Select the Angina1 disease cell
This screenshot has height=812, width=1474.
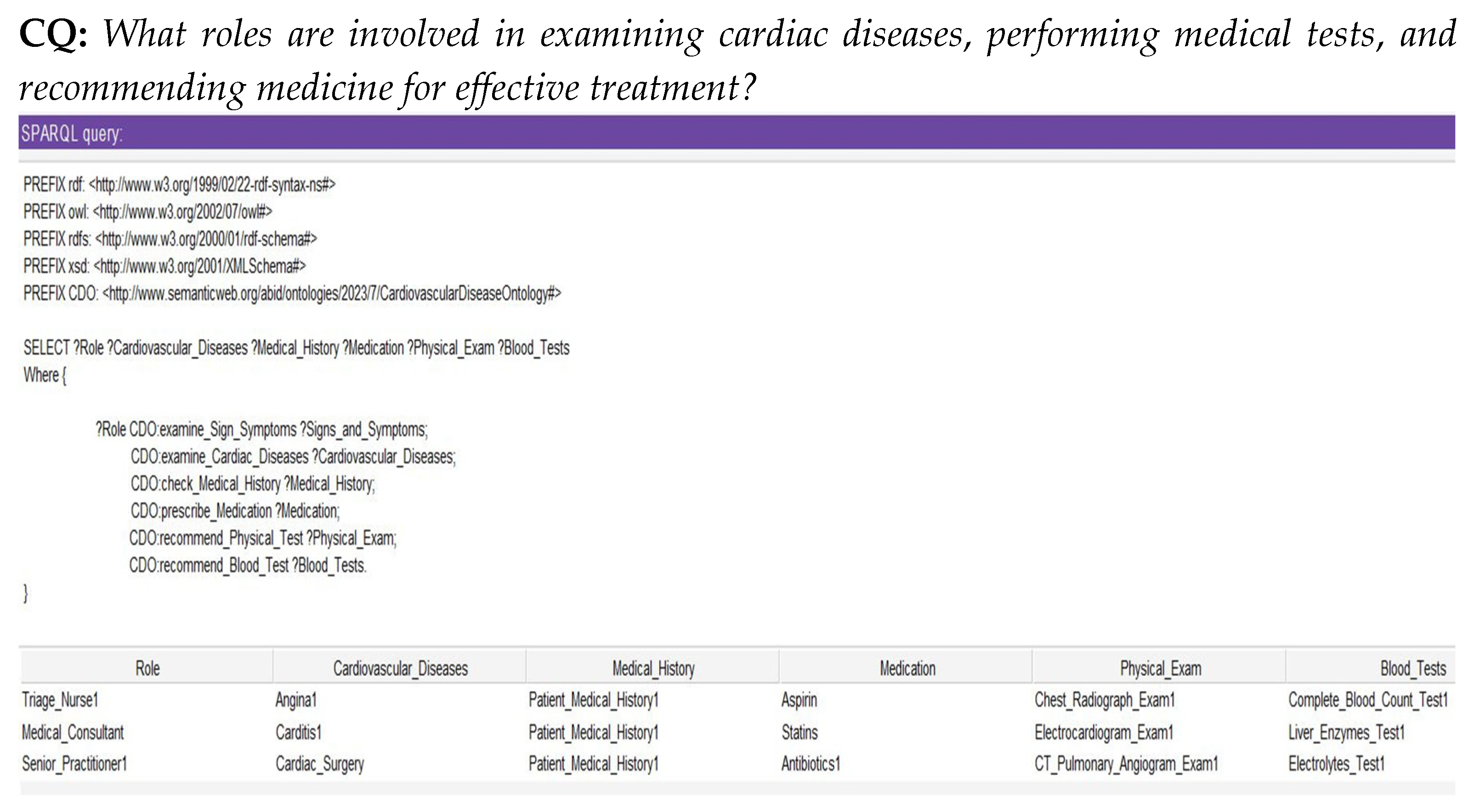(296, 700)
